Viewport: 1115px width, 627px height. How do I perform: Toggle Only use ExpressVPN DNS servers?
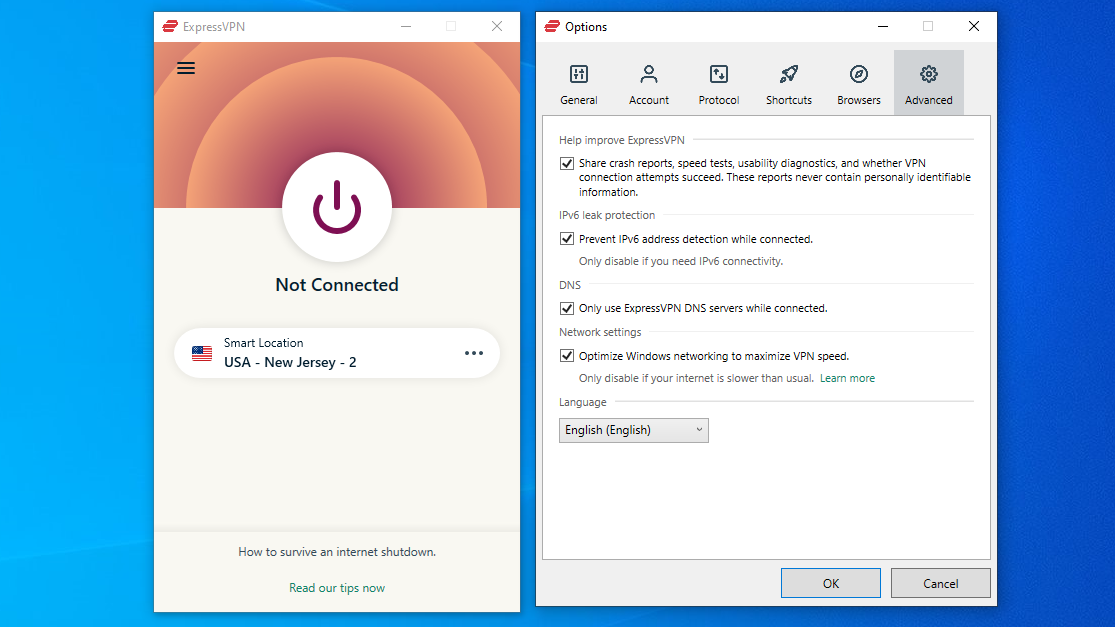coord(567,308)
